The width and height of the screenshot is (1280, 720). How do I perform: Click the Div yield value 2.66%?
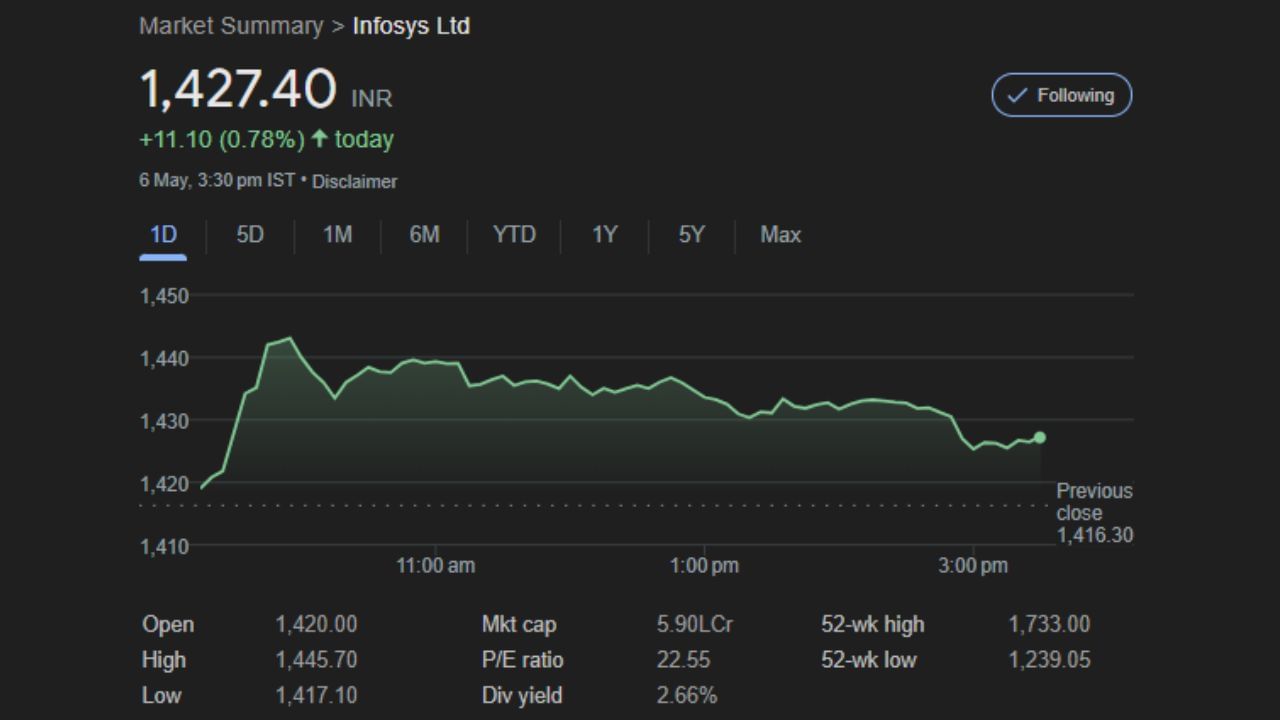click(687, 695)
